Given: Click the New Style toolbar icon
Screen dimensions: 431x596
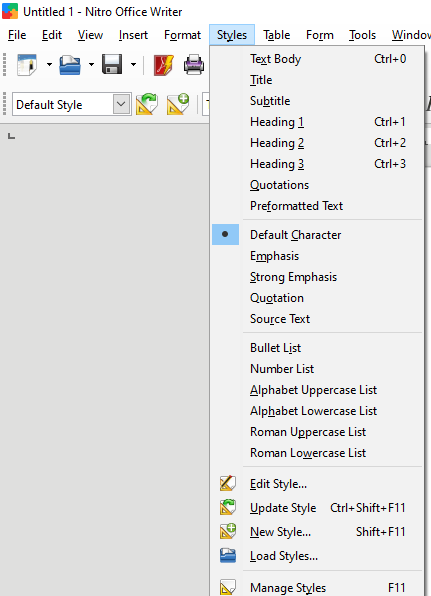Looking at the screenshot, I should 178,104.
